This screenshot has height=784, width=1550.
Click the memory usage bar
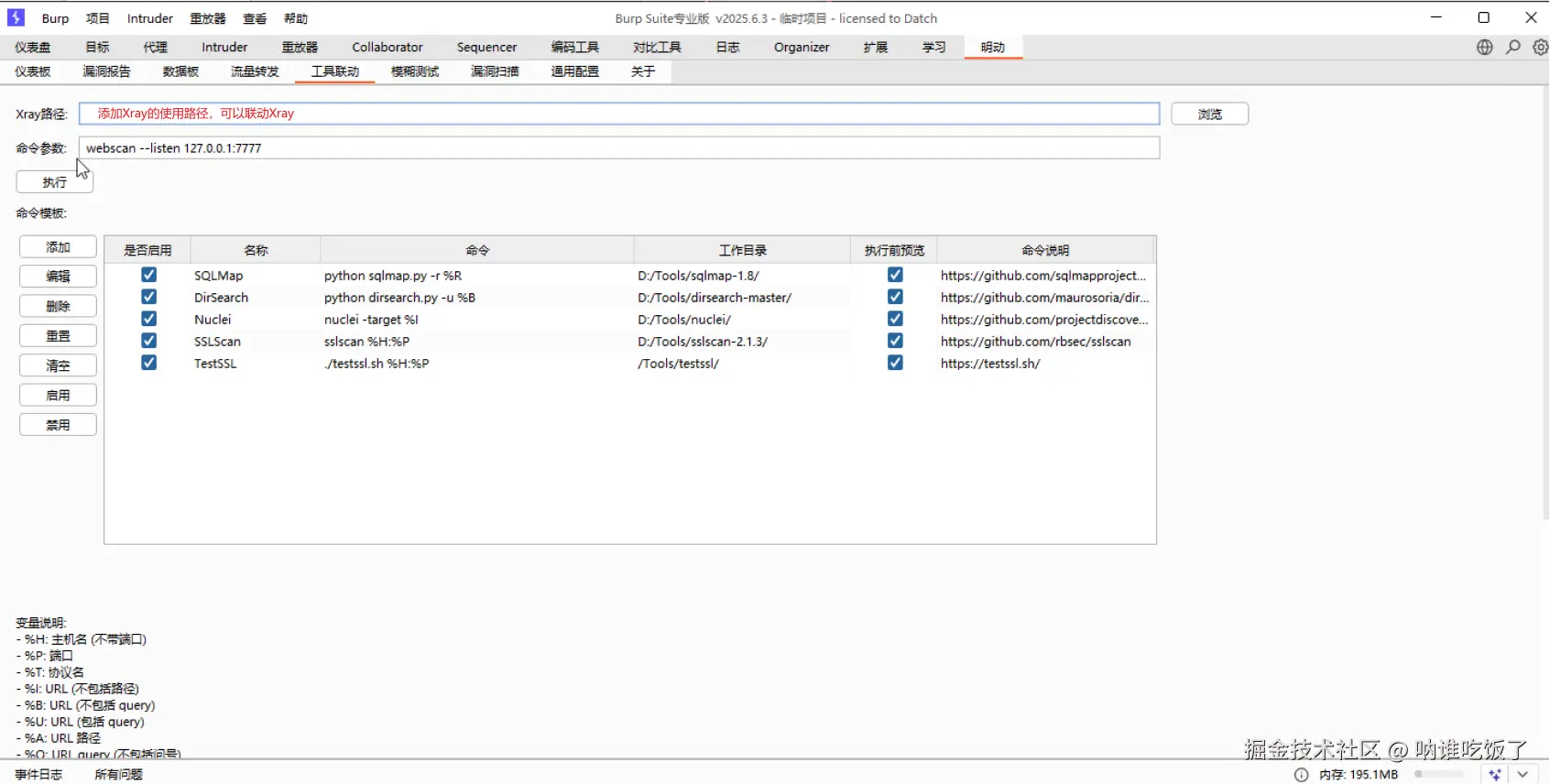click(x=1440, y=775)
